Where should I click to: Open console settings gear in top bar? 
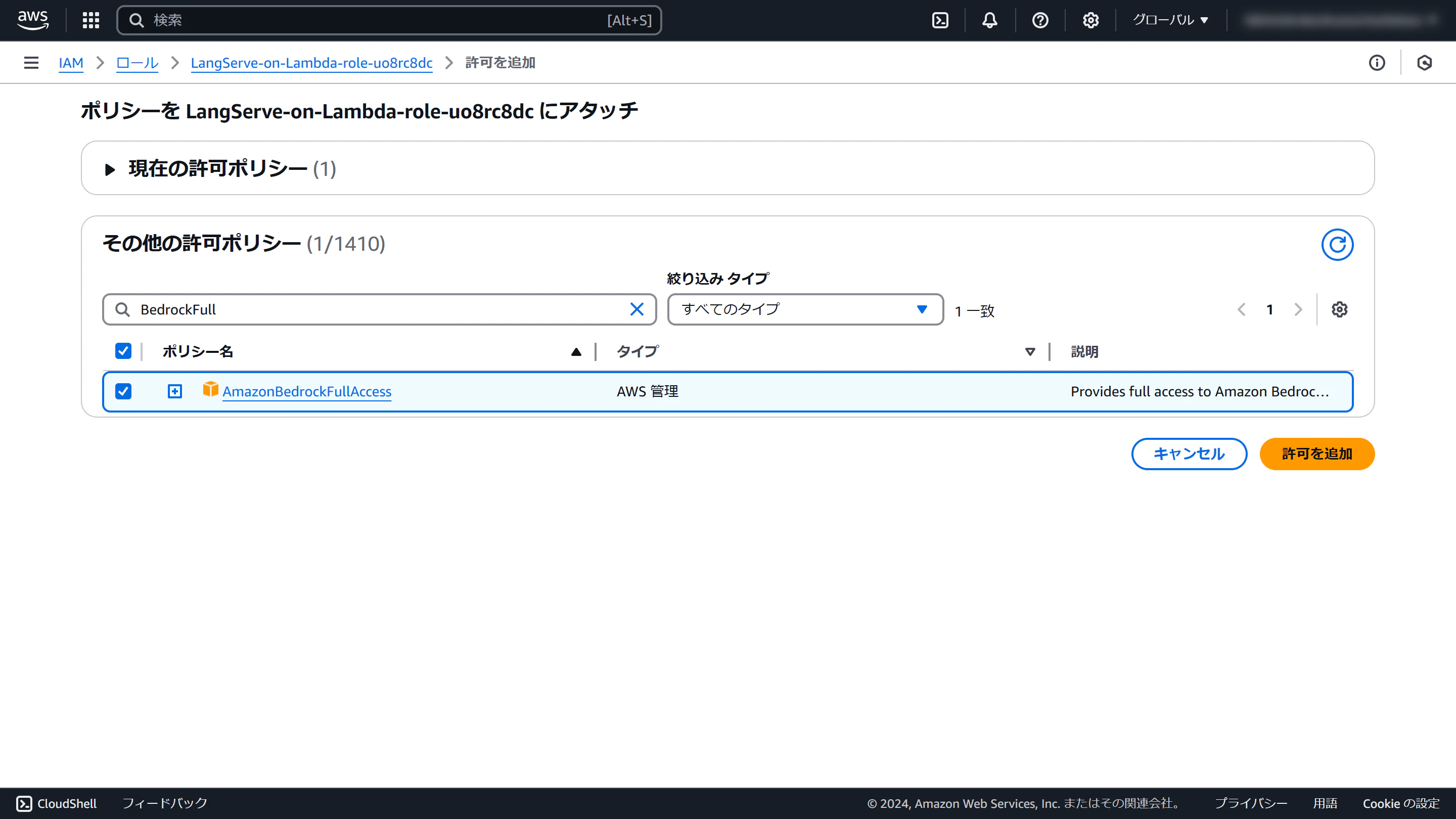point(1090,20)
